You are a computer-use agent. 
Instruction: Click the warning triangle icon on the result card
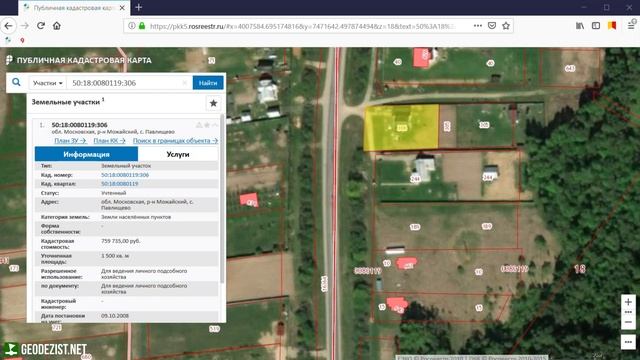[199, 125]
